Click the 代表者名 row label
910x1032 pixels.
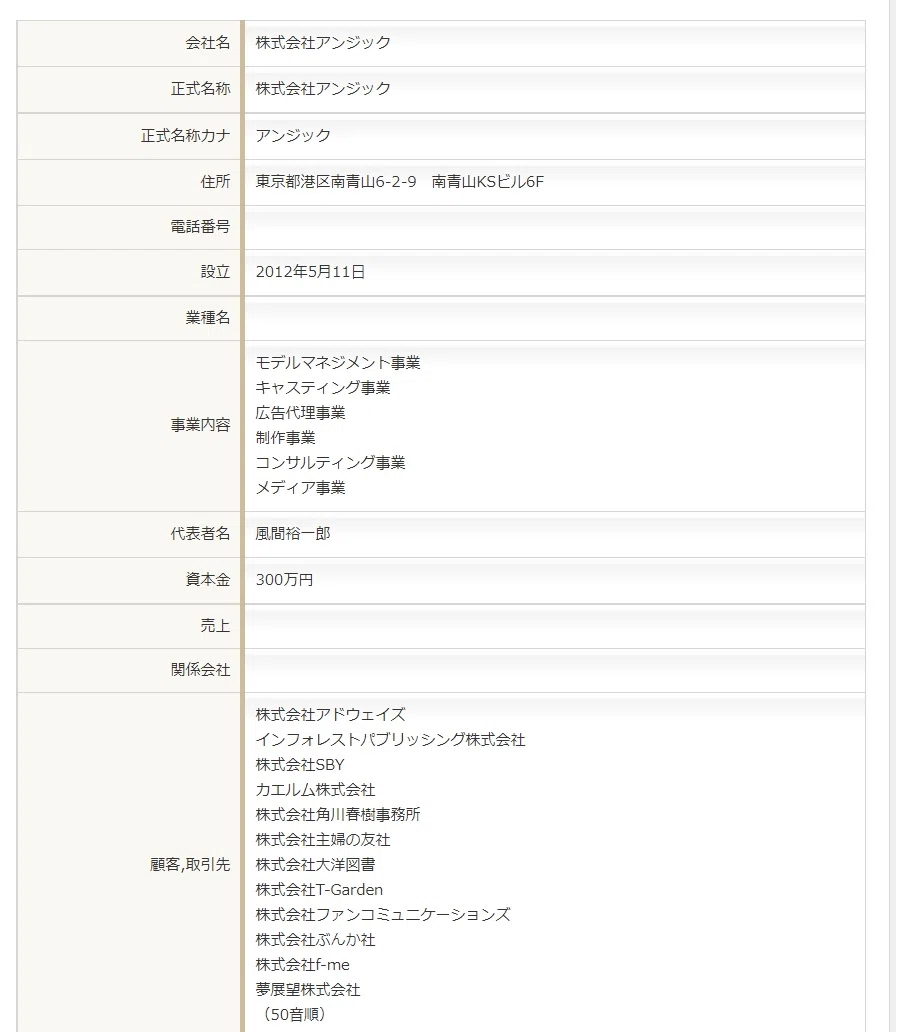[201, 534]
